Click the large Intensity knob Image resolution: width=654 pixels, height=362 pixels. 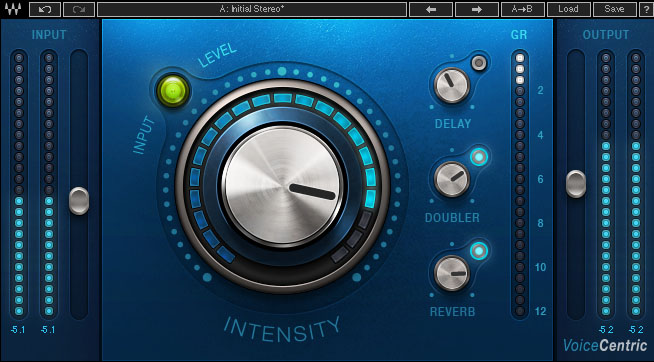283,186
